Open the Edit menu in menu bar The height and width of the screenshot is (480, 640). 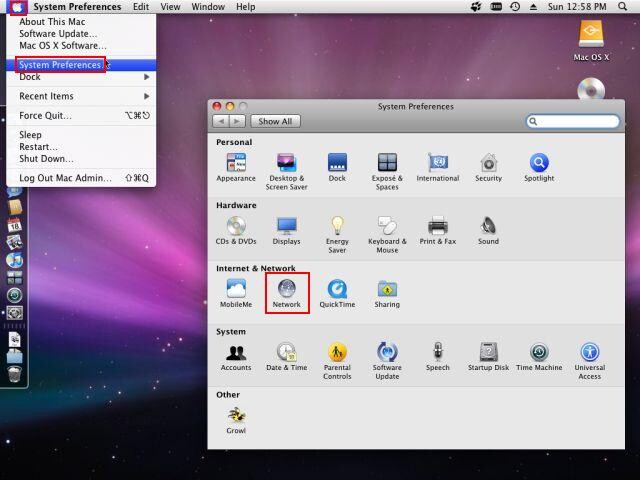click(x=141, y=7)
